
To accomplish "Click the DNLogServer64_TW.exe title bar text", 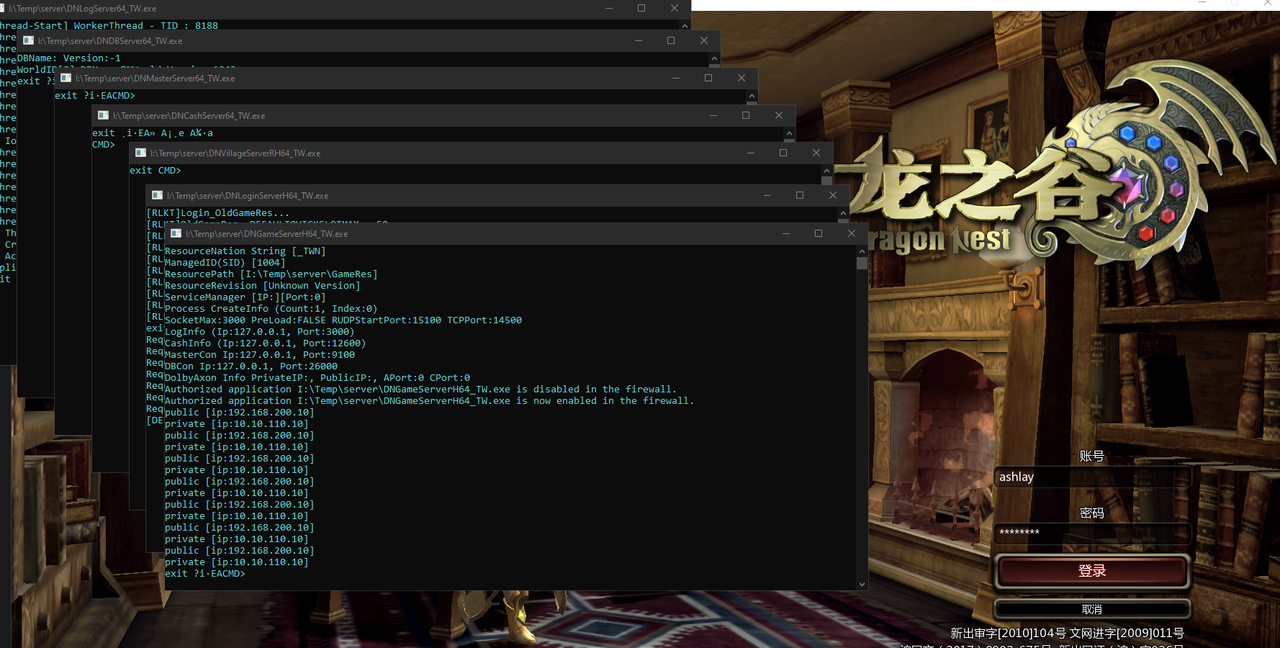I will [x=83, y=8].
